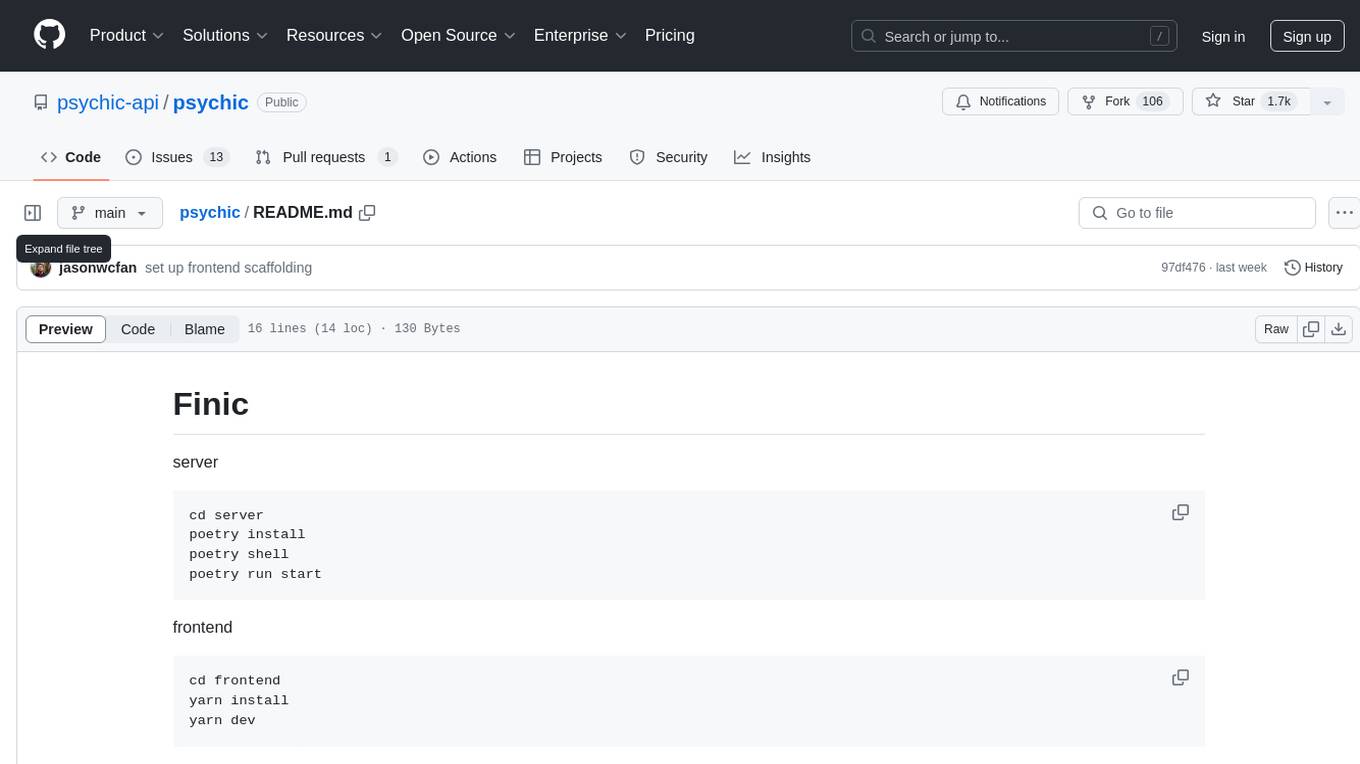1360x764 pixels.
Task: Select the Preview view
Action: tap(66, 329)
